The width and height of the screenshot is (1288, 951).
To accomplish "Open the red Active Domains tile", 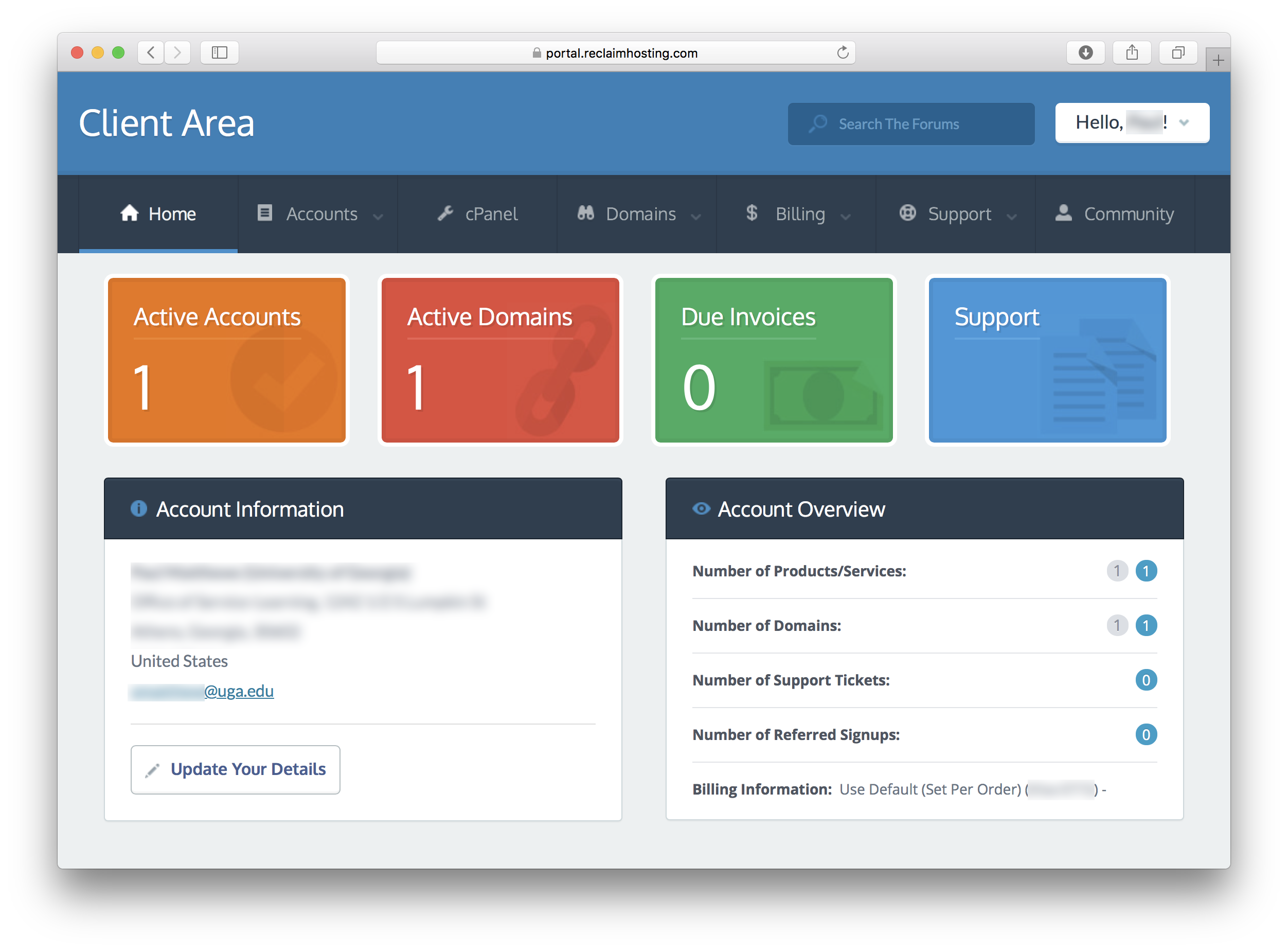I will click(x=500, y=360).
